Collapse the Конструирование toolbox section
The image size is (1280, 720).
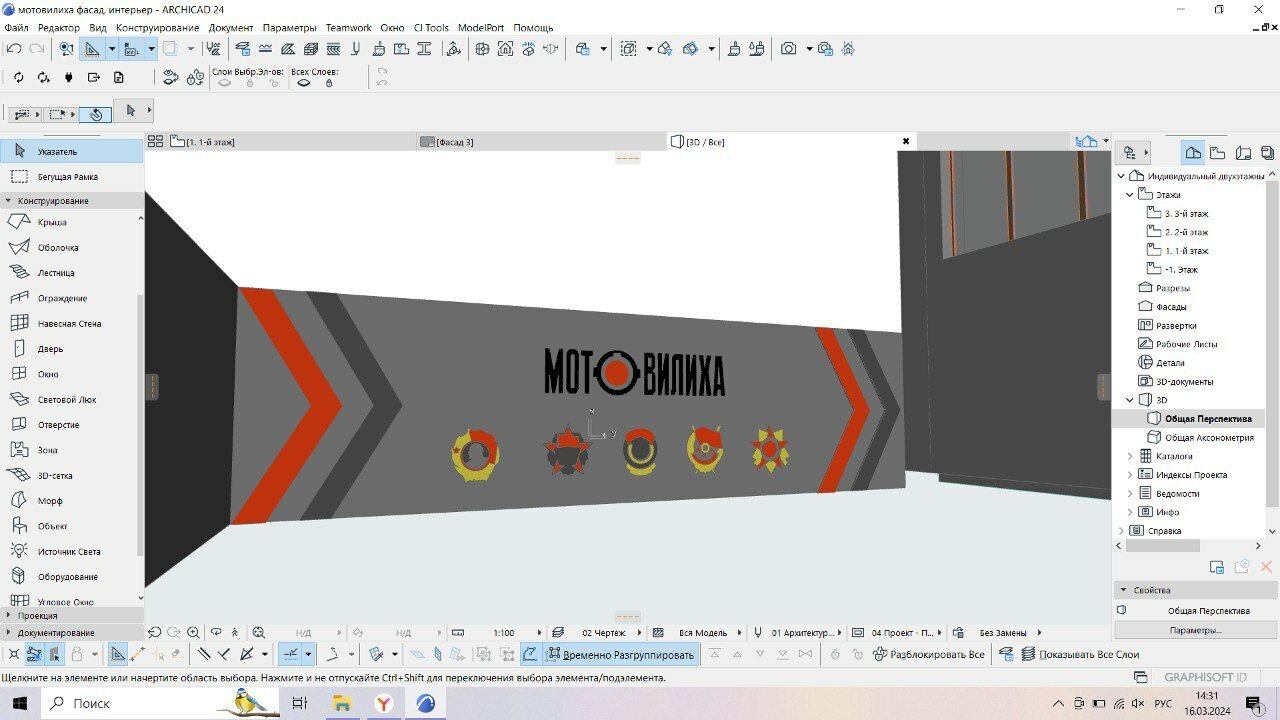[71, 201]
